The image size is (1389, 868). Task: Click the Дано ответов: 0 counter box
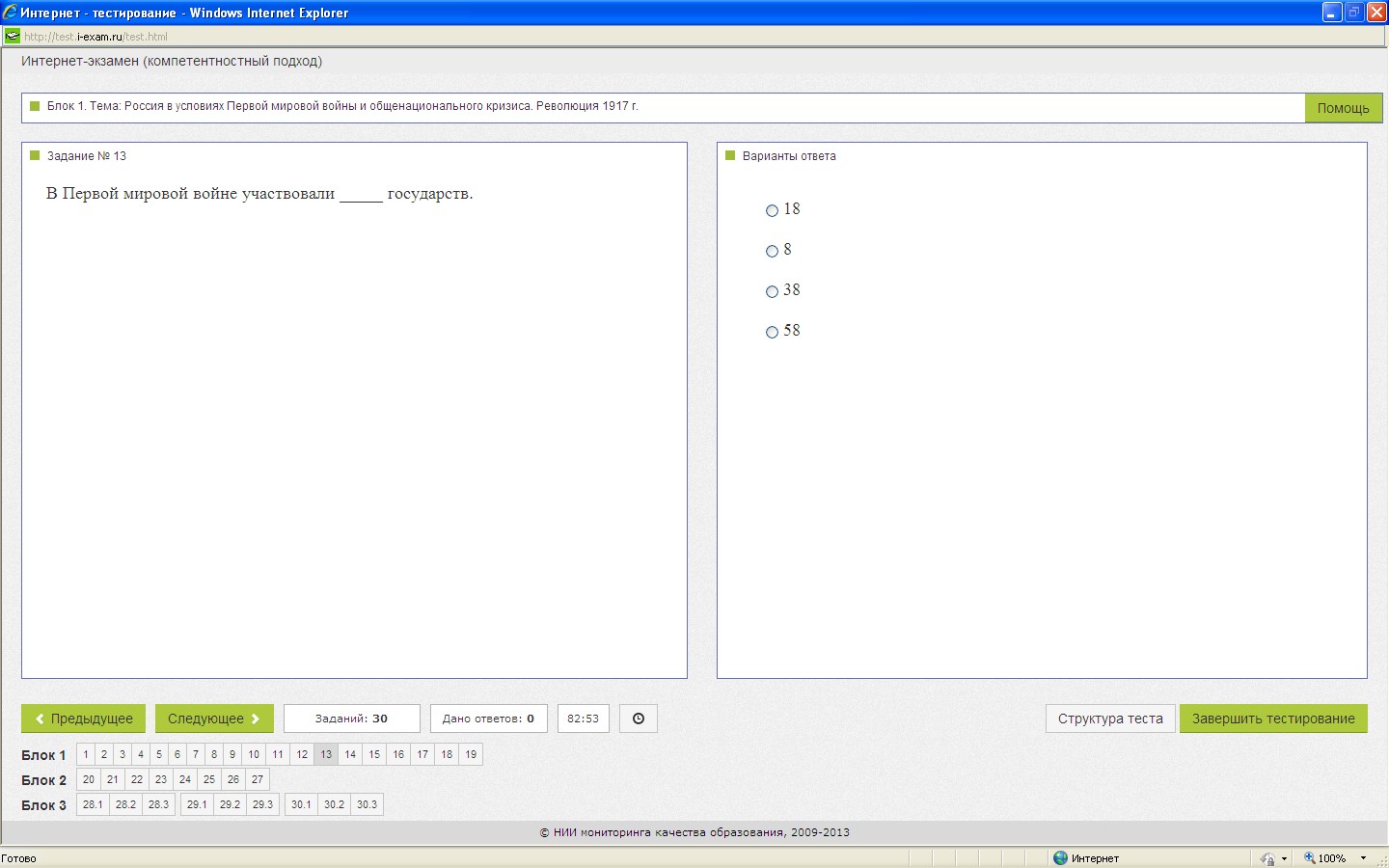[488, 719]
